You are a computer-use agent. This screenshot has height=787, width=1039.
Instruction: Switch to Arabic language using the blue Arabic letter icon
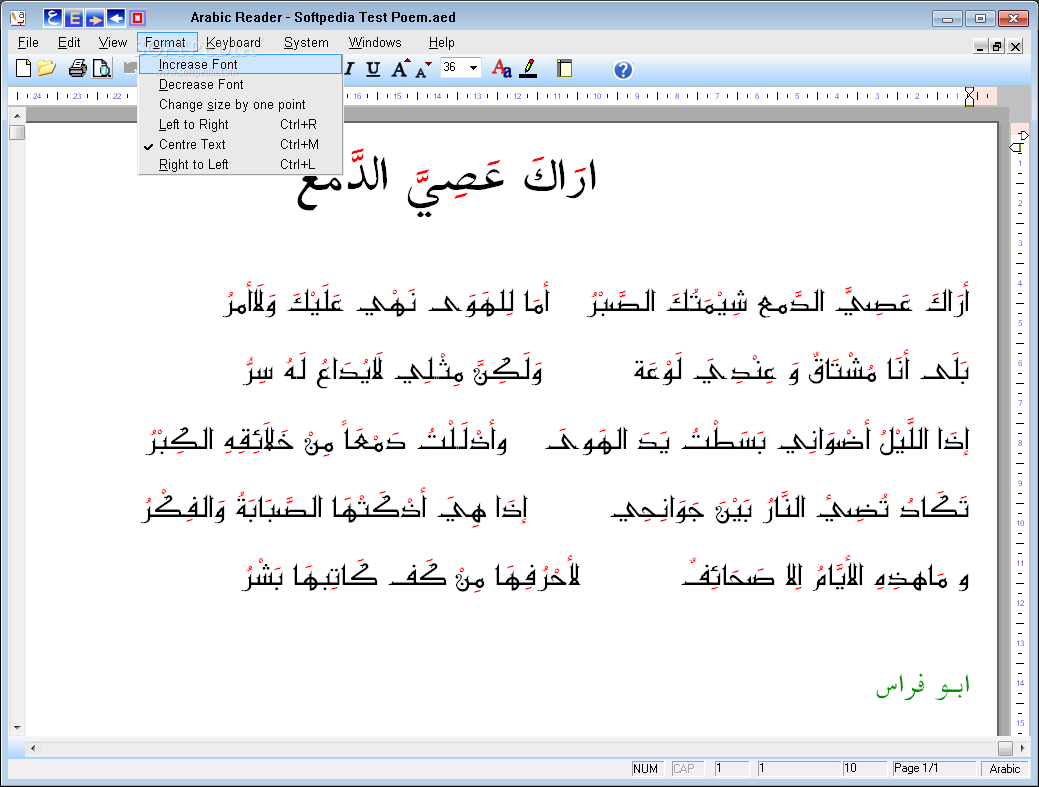[x=52, y=18]
